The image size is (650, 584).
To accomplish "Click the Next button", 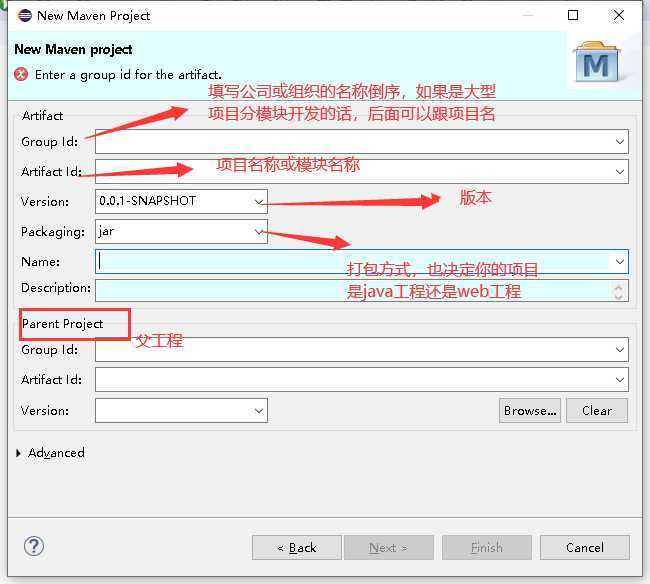I will pyautogui.click(x=389, y=548).
